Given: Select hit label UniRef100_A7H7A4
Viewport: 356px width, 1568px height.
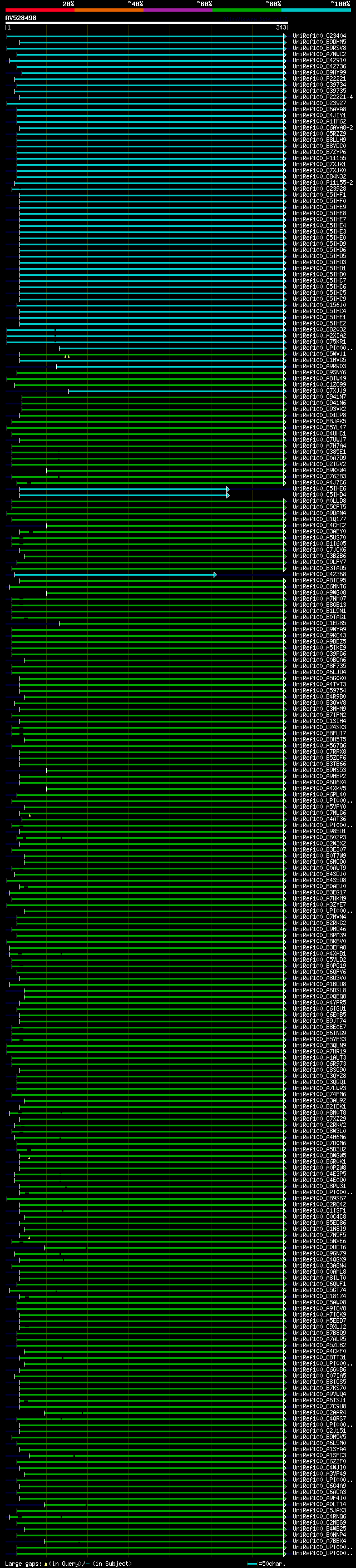Looking at the screenshot, I should 319,446.
